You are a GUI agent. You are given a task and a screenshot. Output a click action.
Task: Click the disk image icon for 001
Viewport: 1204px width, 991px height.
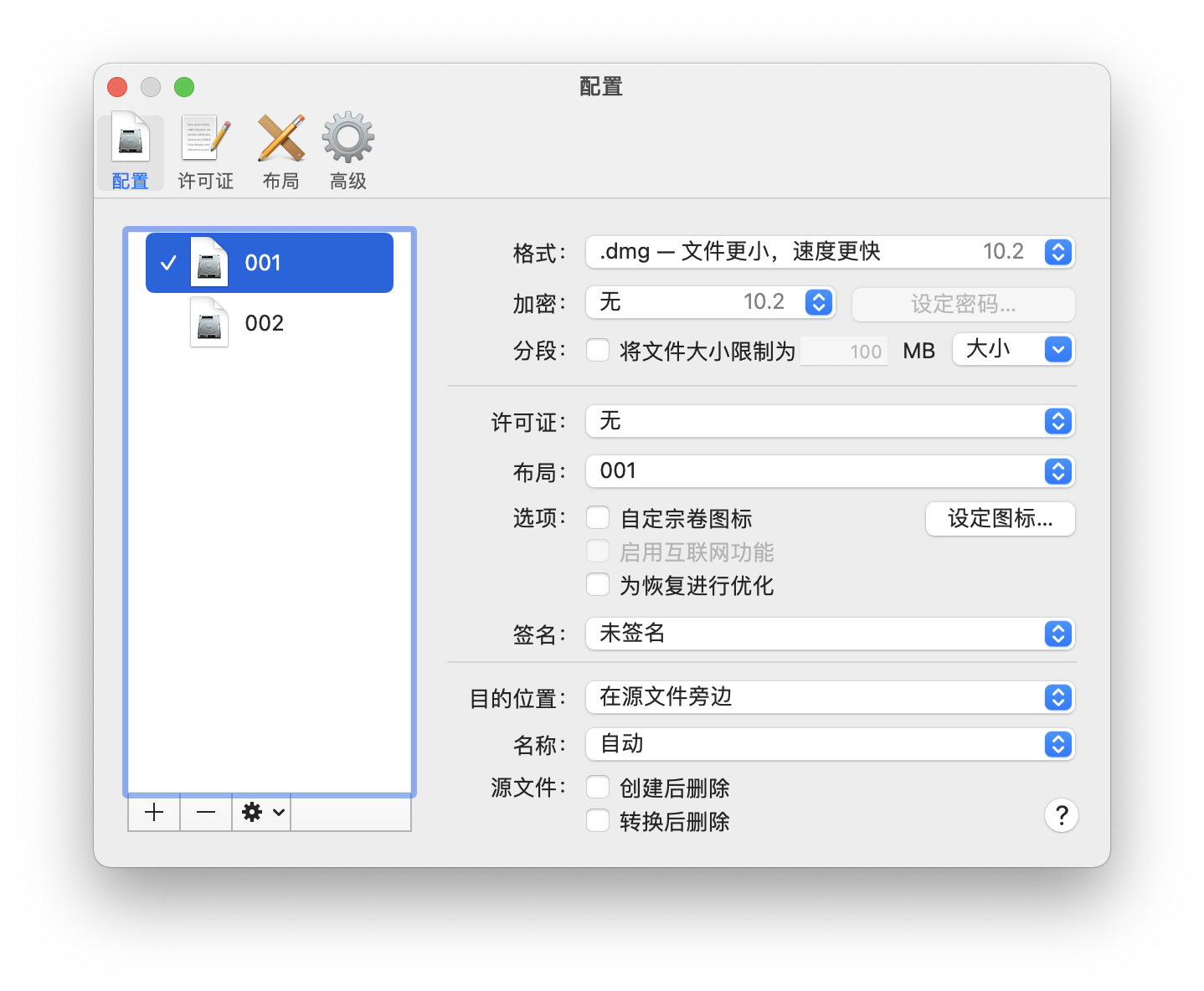[209, 263]
